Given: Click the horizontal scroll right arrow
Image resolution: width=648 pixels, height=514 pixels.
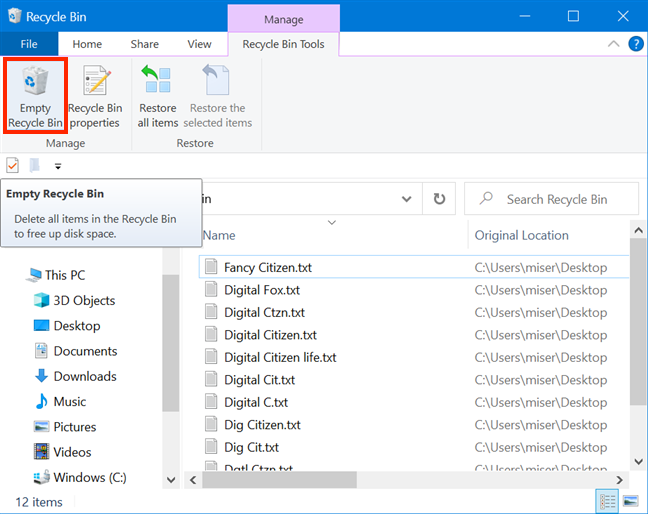Looking at the screenshot, I should (x=619, y=480).
